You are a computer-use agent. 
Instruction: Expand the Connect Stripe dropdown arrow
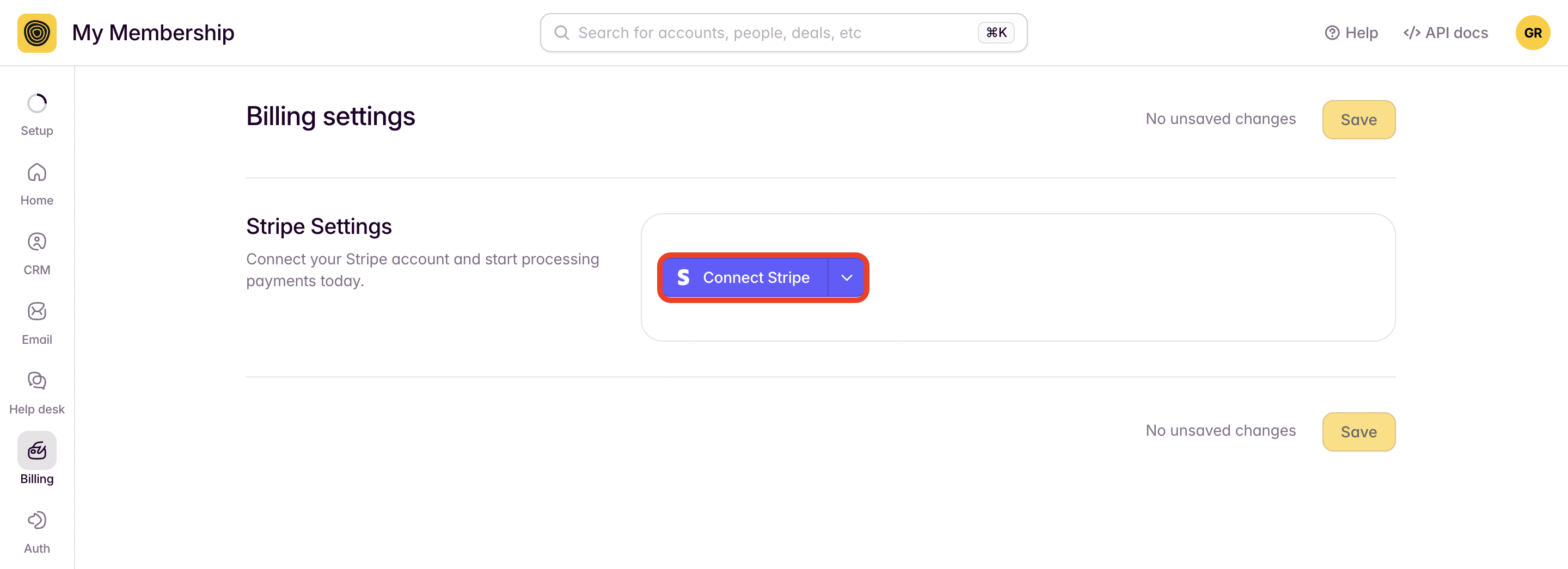click(846, 278)
